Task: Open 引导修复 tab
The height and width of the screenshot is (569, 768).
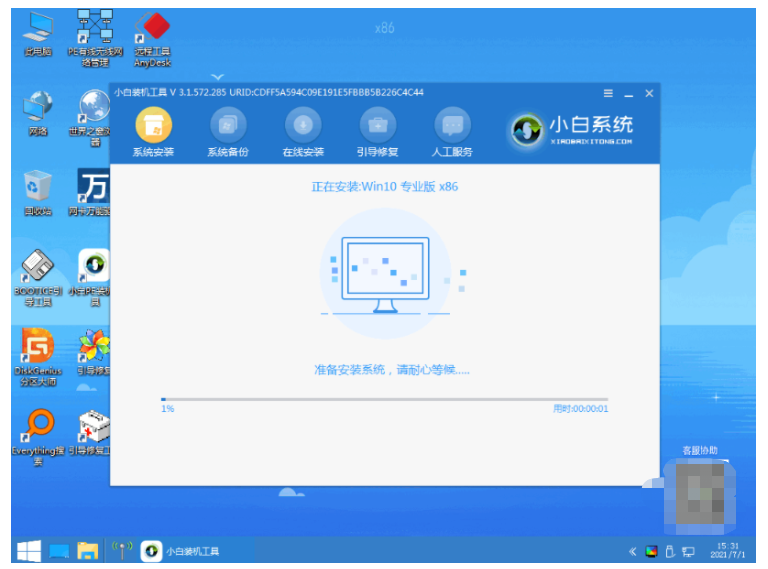Action: point(378,132)
